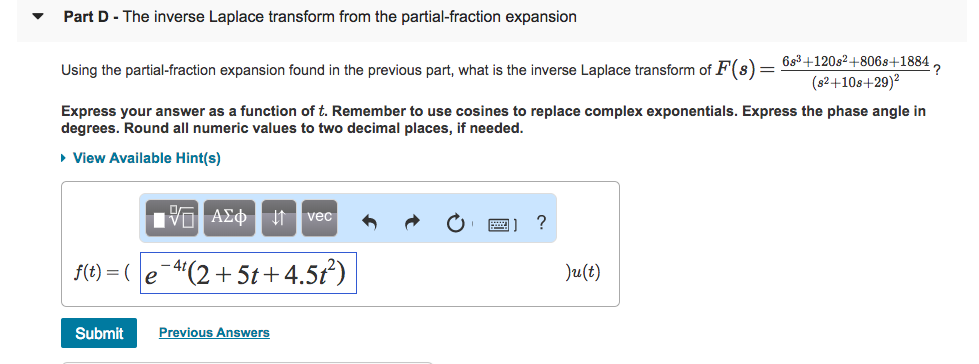Expand the hints disclosure arrow
The image size is (979, 364).
(x=64, y=159)
